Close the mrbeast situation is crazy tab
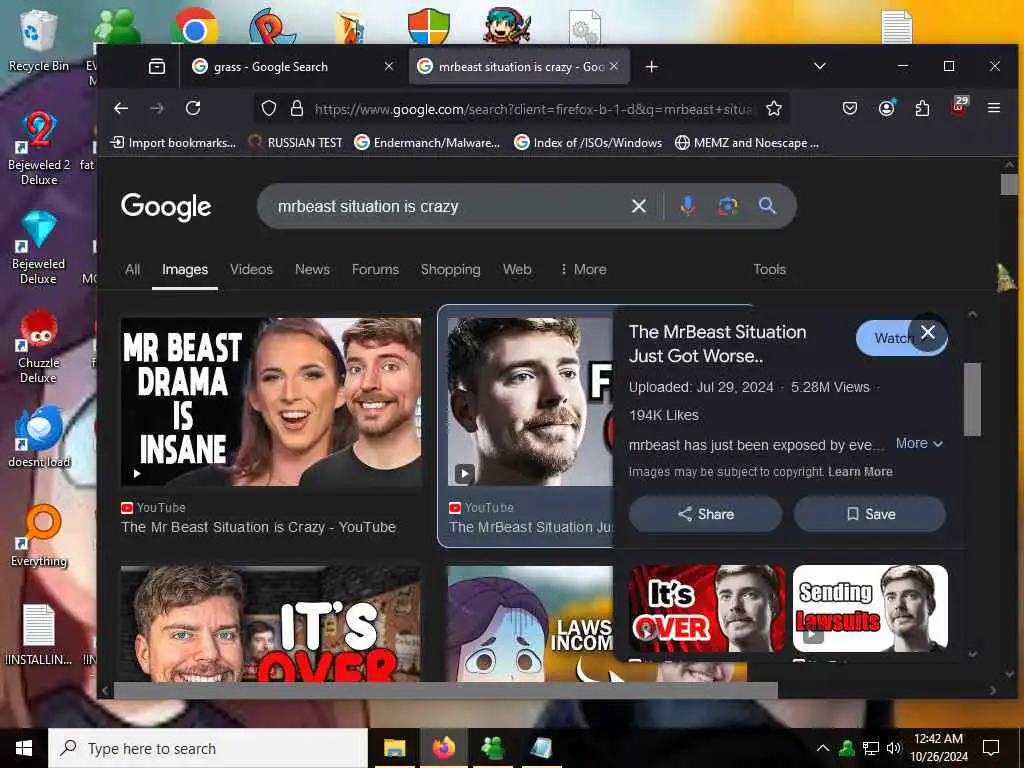Image resolution: width=1024 pixels, height=768 pixels. coord(614,67)
